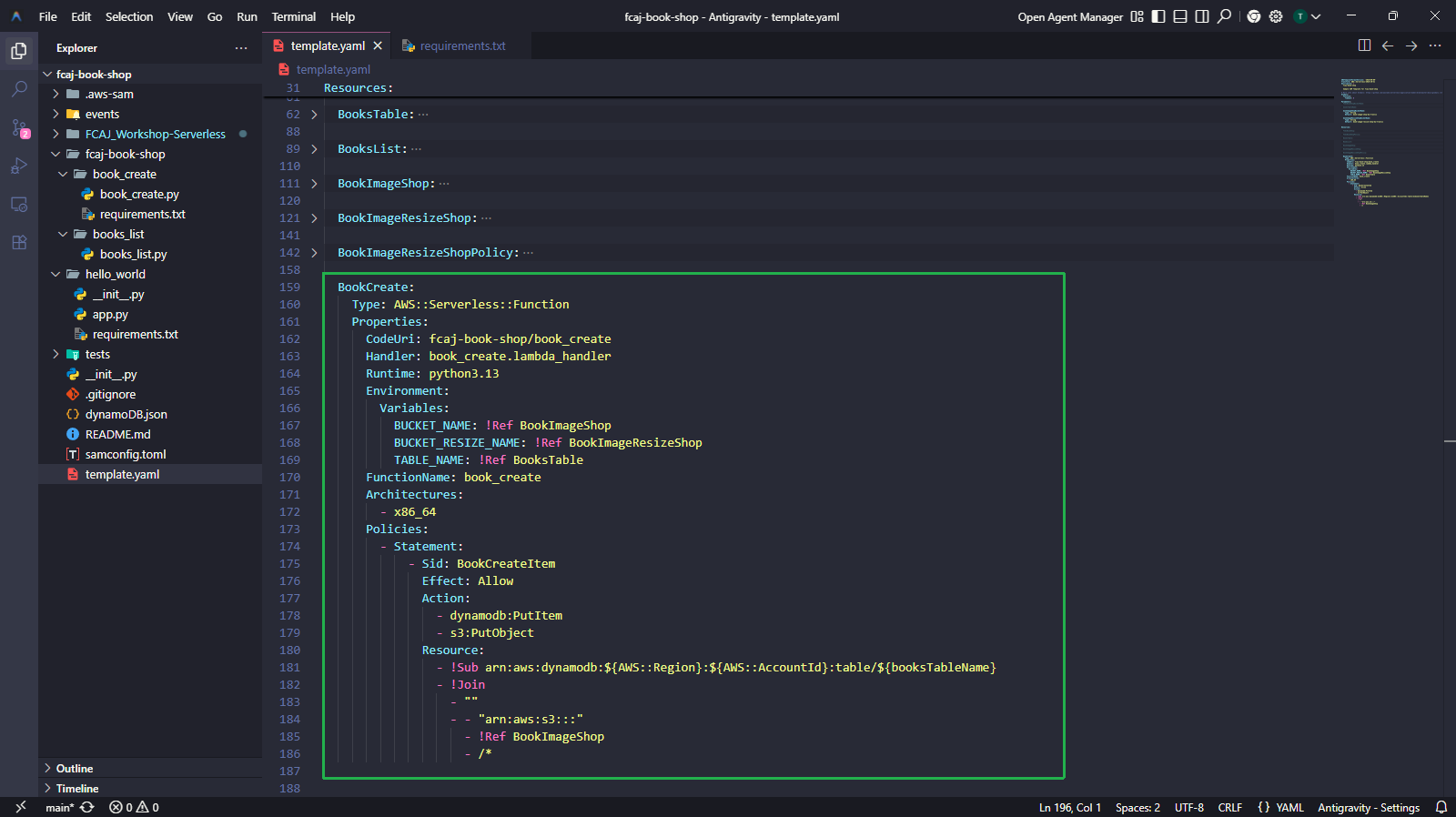This screenshot has width=1456, height=817.
Task: Click Open Agent Manager
Action: pyautogui.click(x=1070, y=16)
